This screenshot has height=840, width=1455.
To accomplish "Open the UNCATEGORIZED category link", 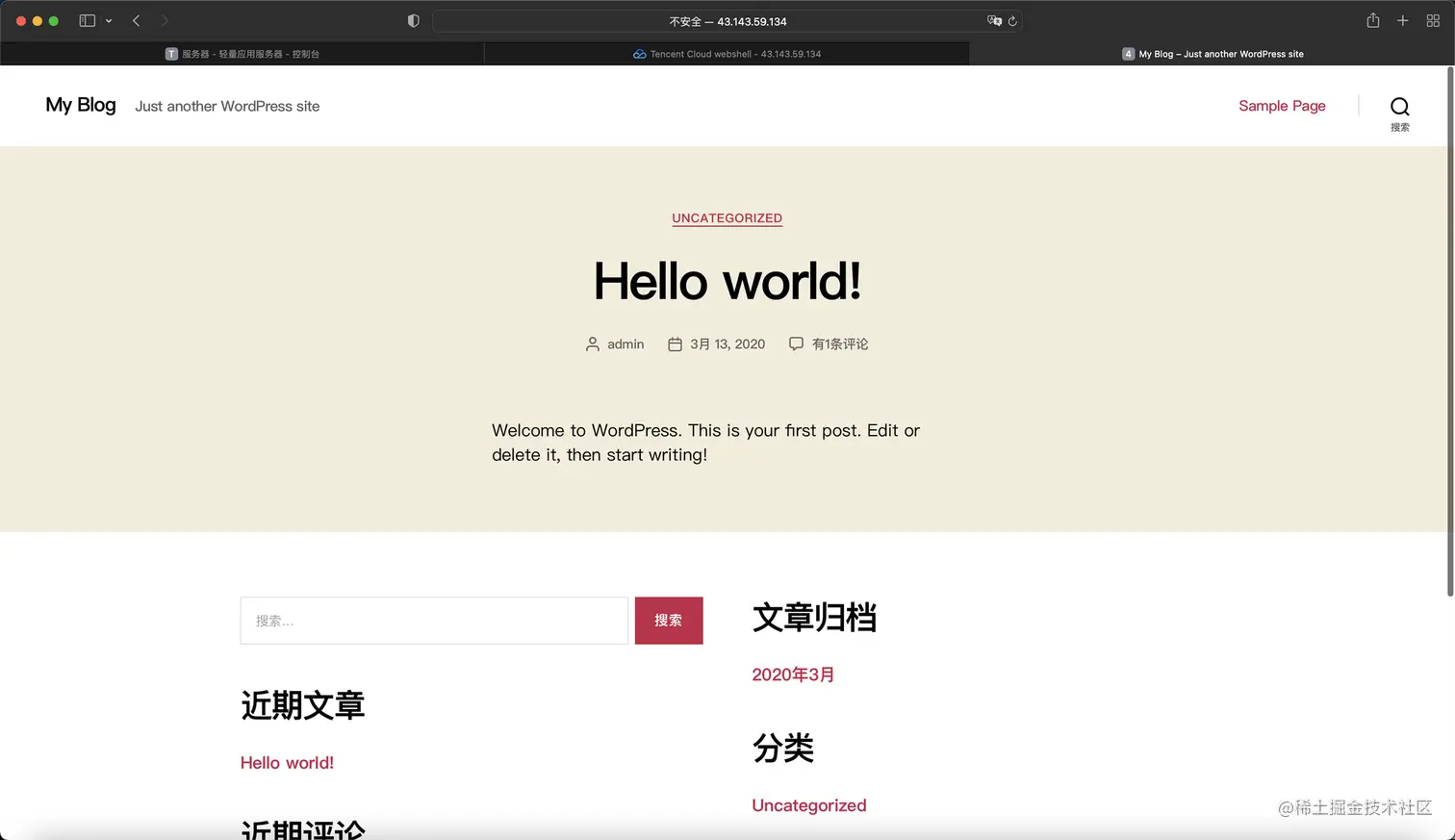I will (727, 218).
